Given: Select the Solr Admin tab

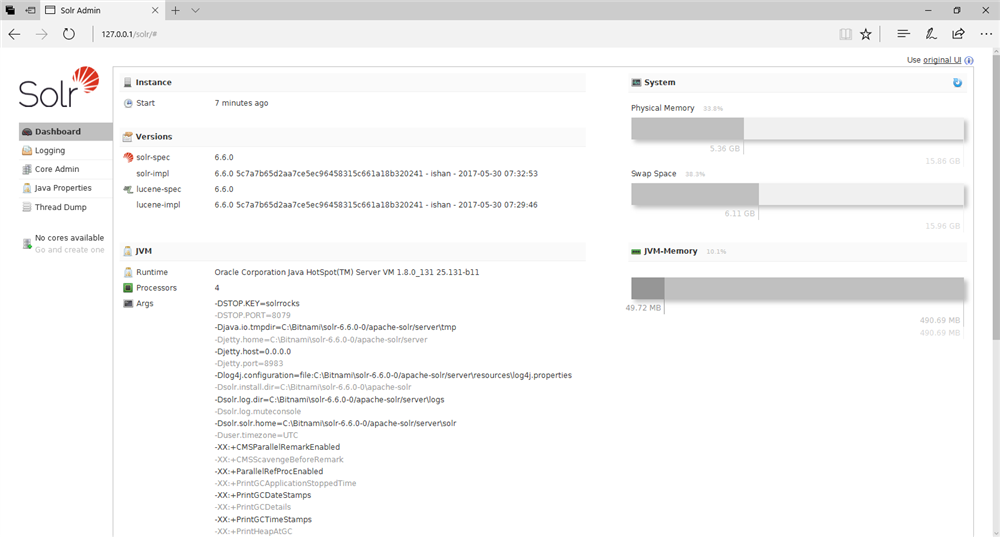Looking at the screenshot, I should [x=103, y=10].
